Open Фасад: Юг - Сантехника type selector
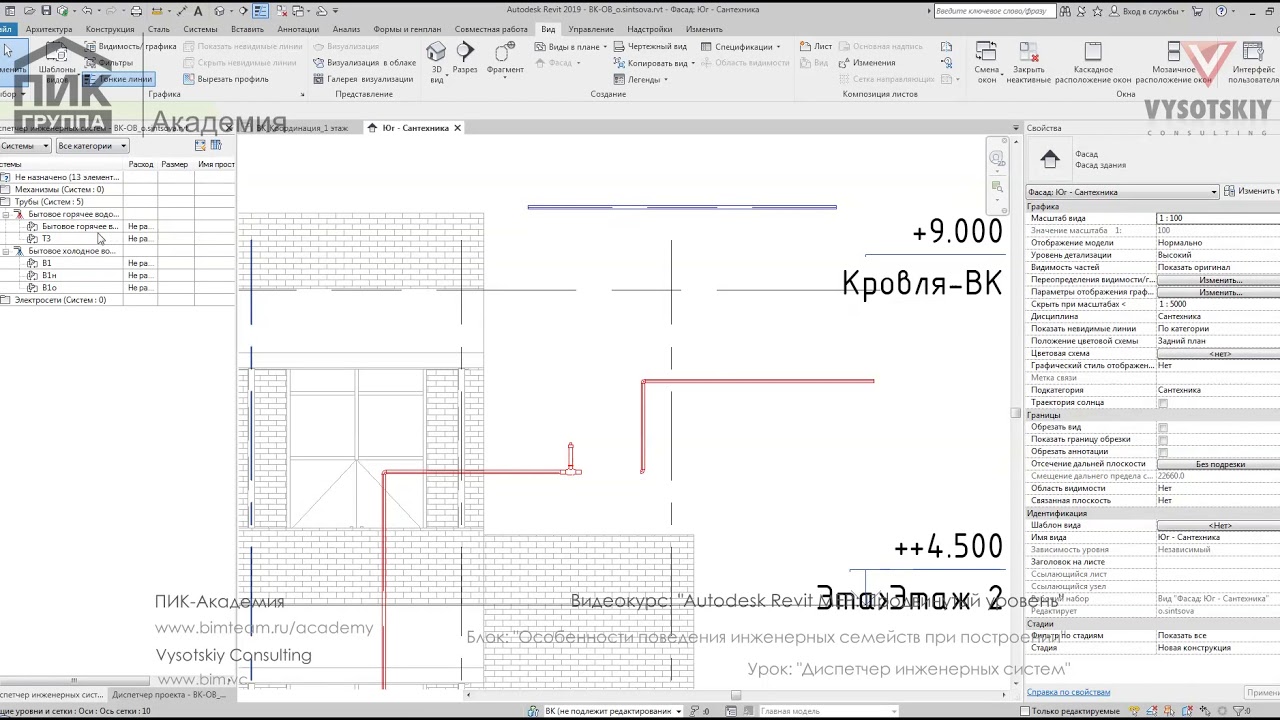 (x=1122, y=192)
